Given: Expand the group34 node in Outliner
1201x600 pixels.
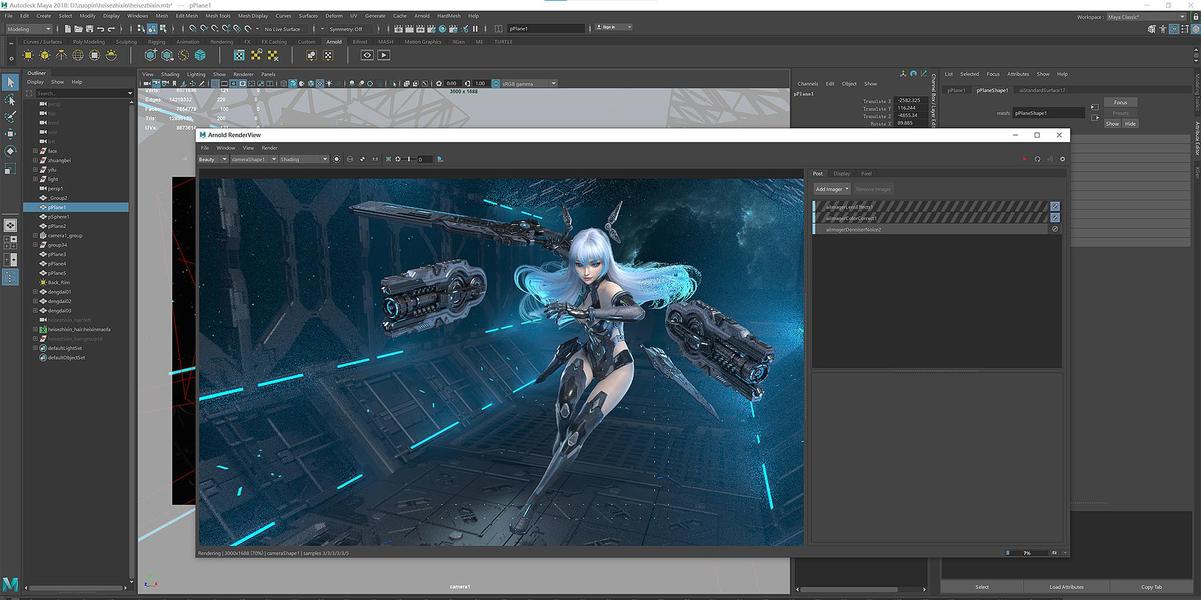Looking at the screenshot, I should (36, 245).
